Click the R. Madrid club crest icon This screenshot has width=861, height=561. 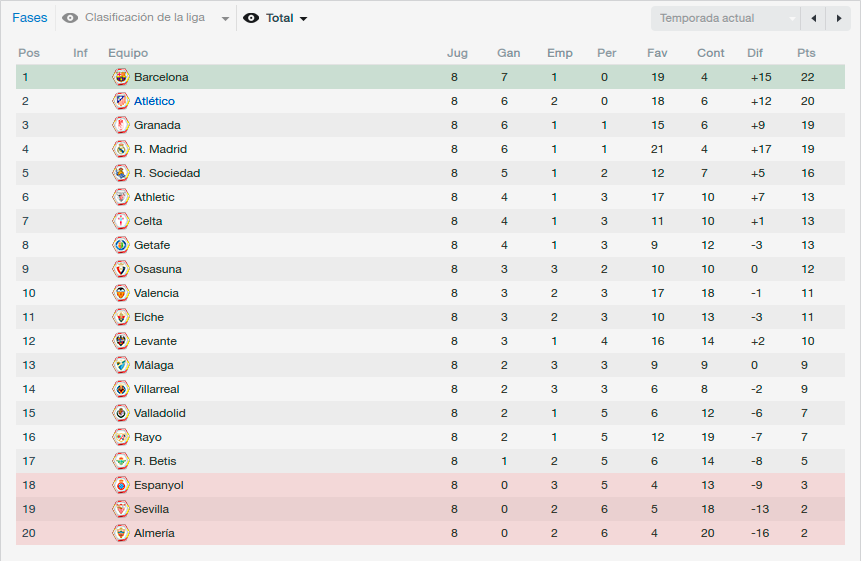pyautogui.click(x=121, y=149)
